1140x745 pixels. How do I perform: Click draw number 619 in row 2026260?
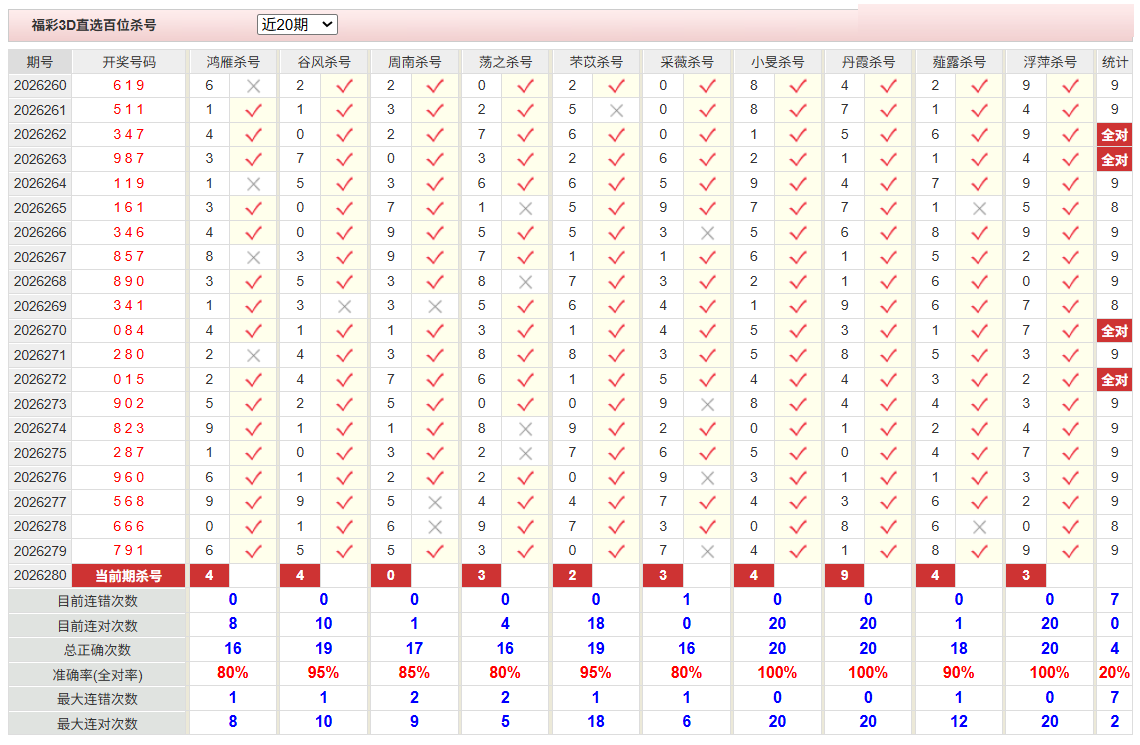pyautogui.click(x=129, y=85)
